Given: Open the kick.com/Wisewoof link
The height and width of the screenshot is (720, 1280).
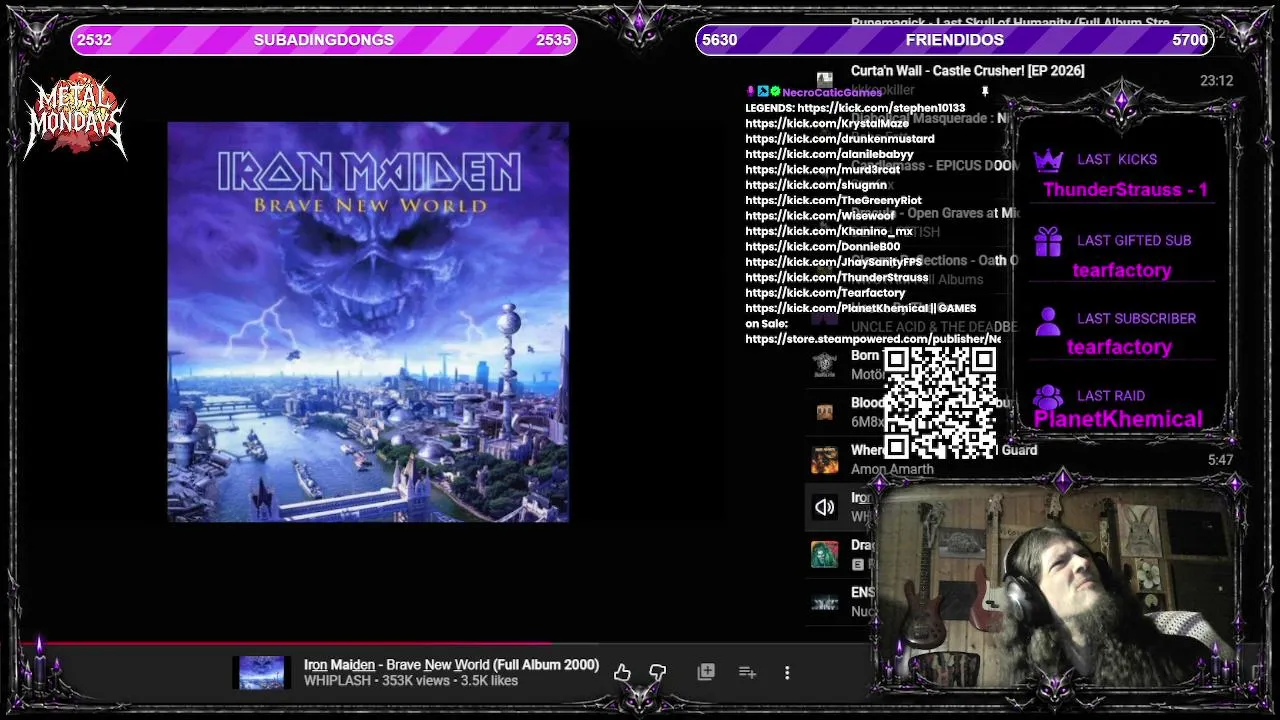Looking at the screenshot, I should point(820,216).
